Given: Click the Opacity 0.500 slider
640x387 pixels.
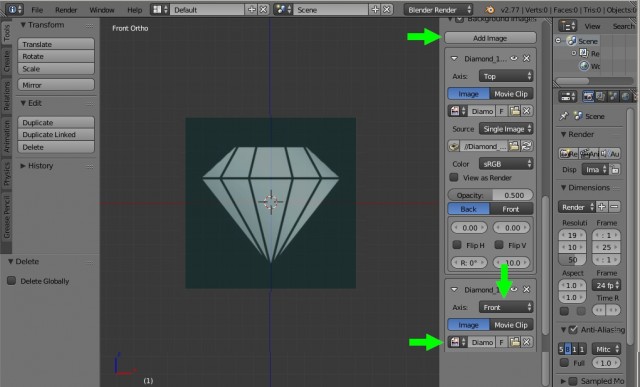Looking at the screenshot, I should coord(490,195).
